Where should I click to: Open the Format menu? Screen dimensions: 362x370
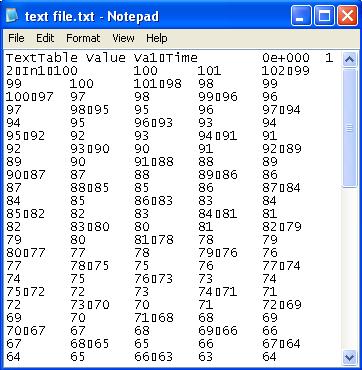pyautogui.click(x=83, y=38)
